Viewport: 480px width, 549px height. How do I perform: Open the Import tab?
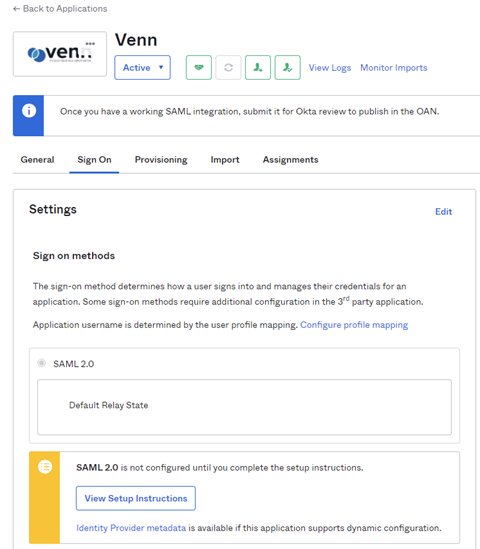click(225, 160)
